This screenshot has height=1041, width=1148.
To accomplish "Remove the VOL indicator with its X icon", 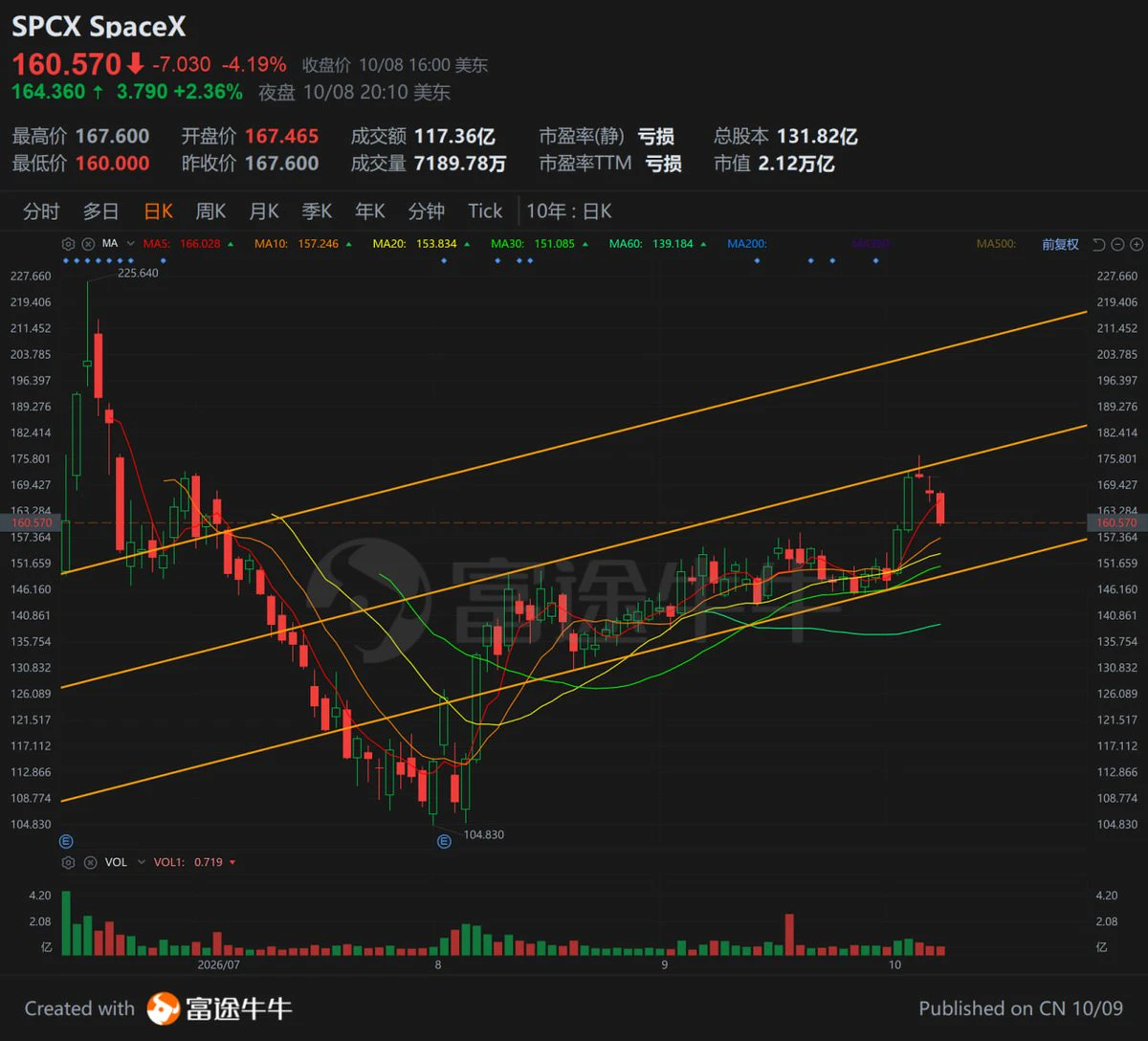I will pos(88,862).
